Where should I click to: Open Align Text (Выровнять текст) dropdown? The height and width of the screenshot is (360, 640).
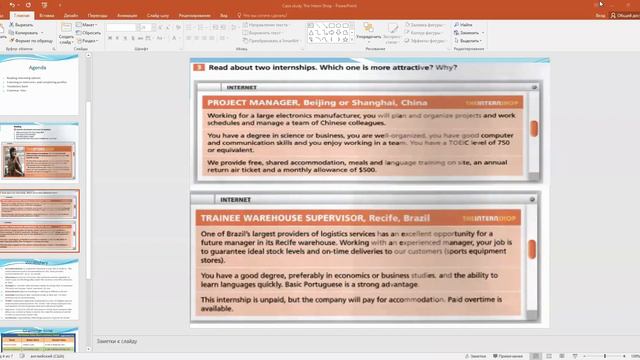263,33
